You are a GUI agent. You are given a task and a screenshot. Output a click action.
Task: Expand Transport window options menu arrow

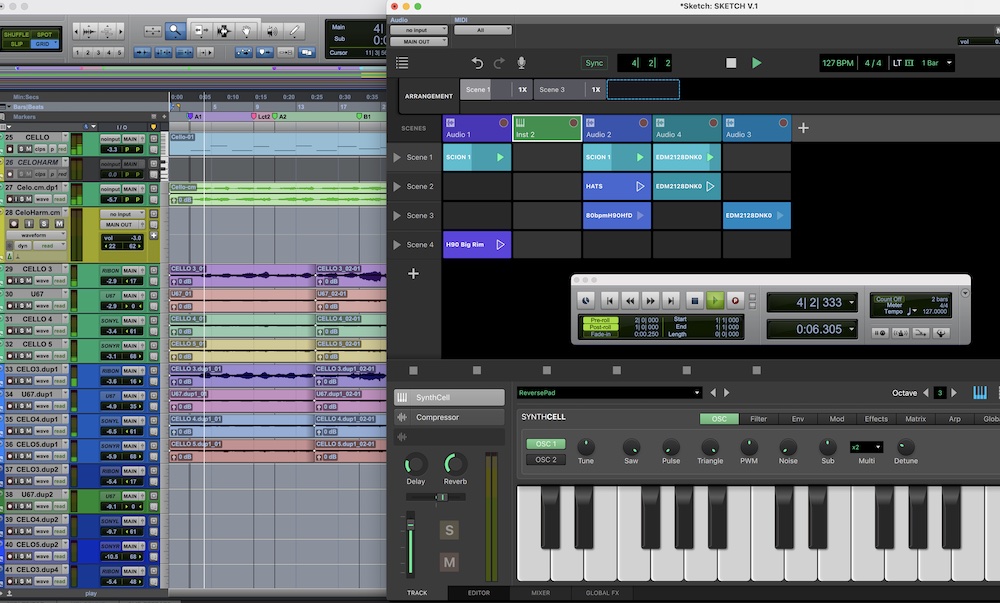pos(965,293)
